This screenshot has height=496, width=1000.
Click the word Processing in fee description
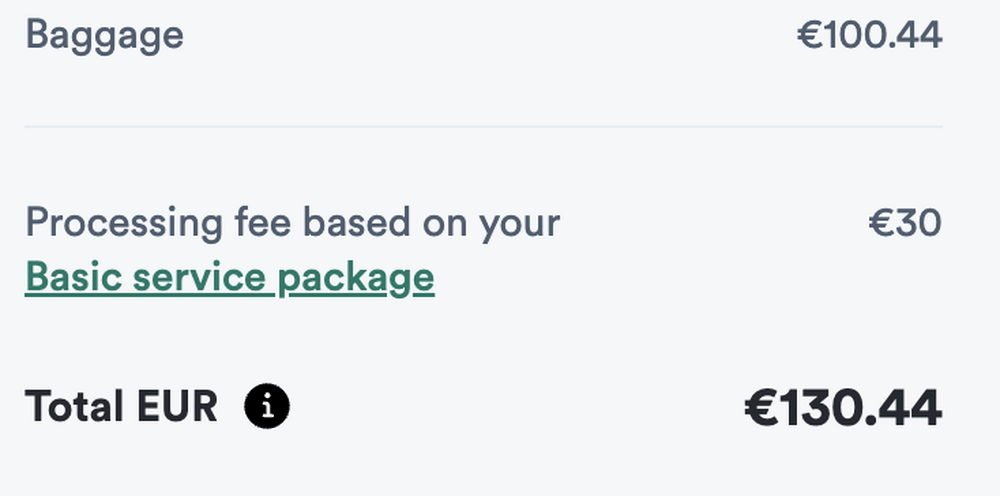point(124,224)
